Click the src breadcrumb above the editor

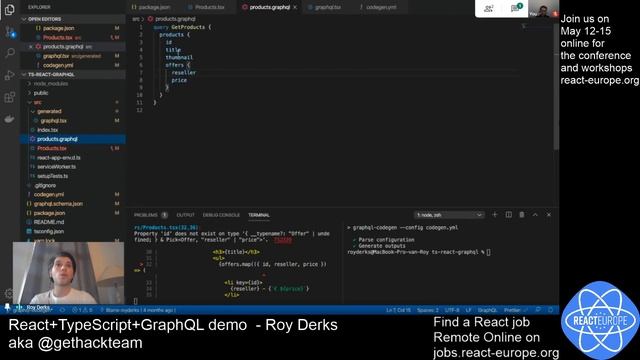(x=136, y=19)
